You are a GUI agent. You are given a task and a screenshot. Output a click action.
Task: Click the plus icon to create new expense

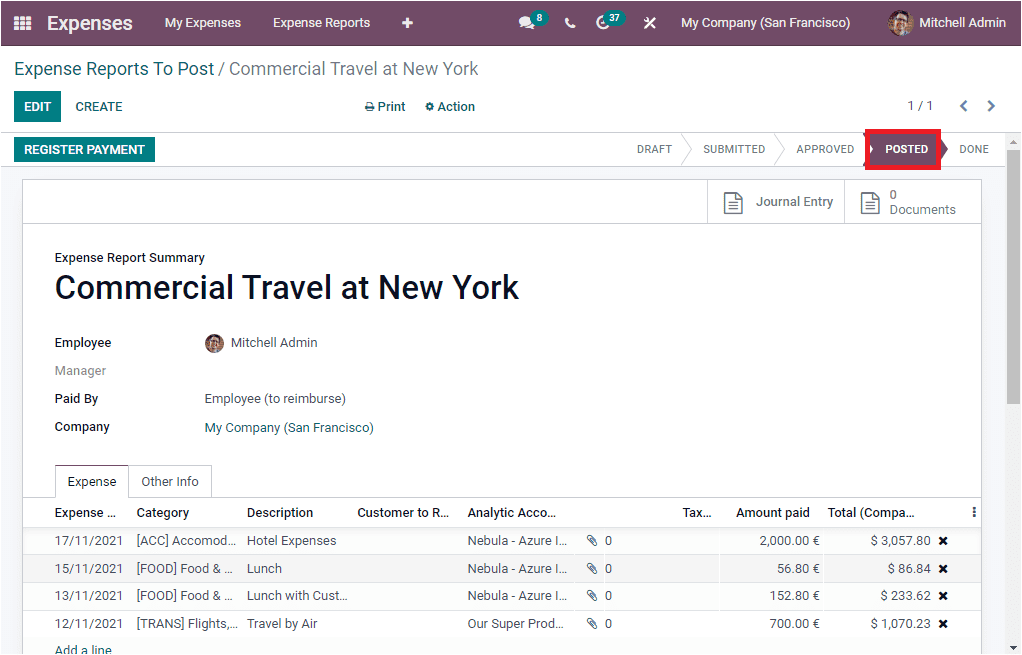(407, 22)
